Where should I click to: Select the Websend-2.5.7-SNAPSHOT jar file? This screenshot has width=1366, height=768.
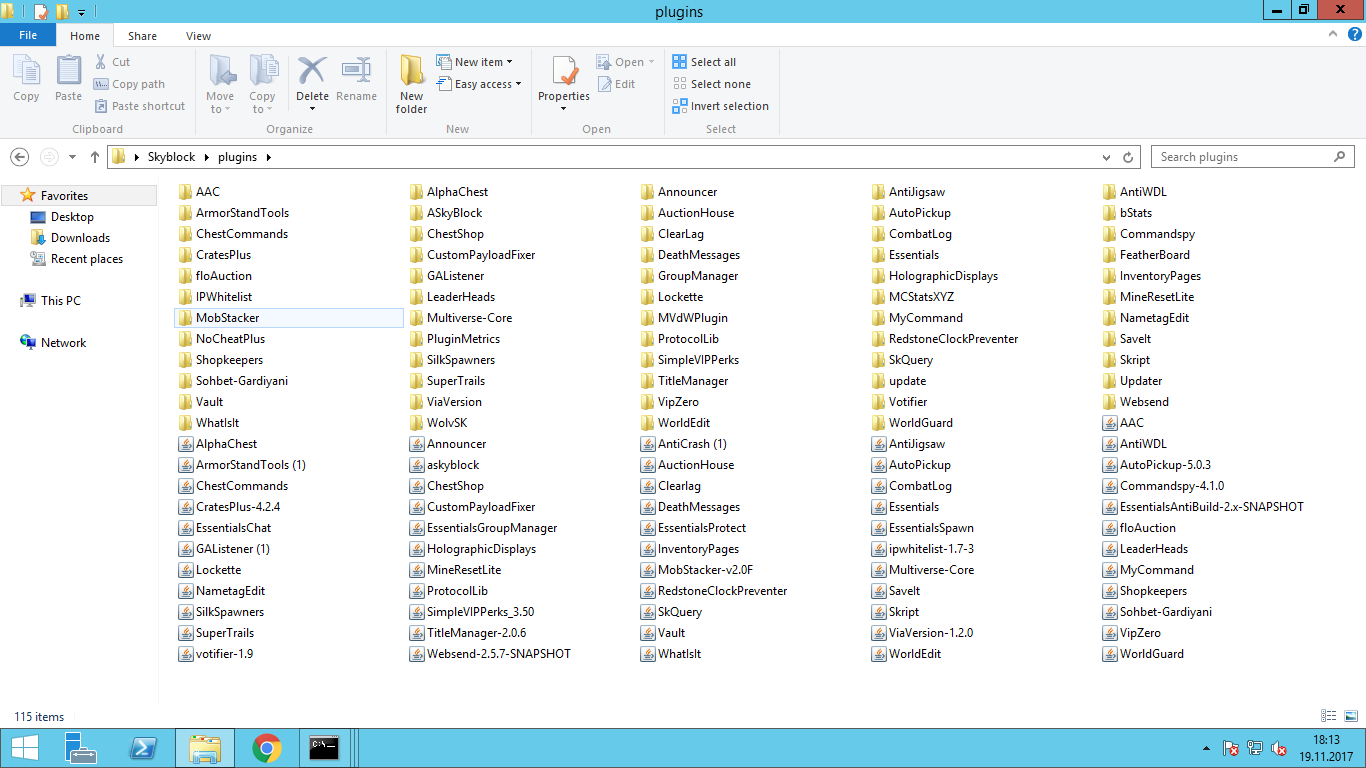[491, 654]
